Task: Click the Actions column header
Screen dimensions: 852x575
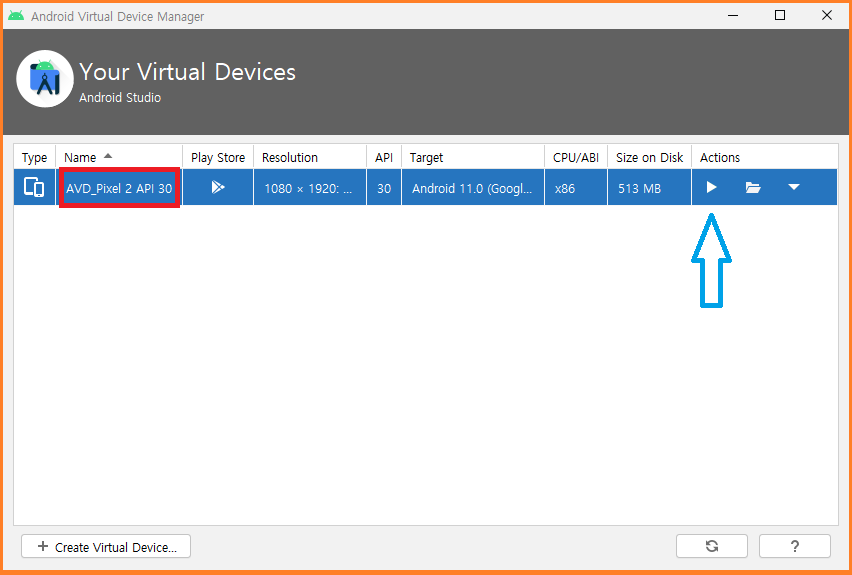Action: 765,157
